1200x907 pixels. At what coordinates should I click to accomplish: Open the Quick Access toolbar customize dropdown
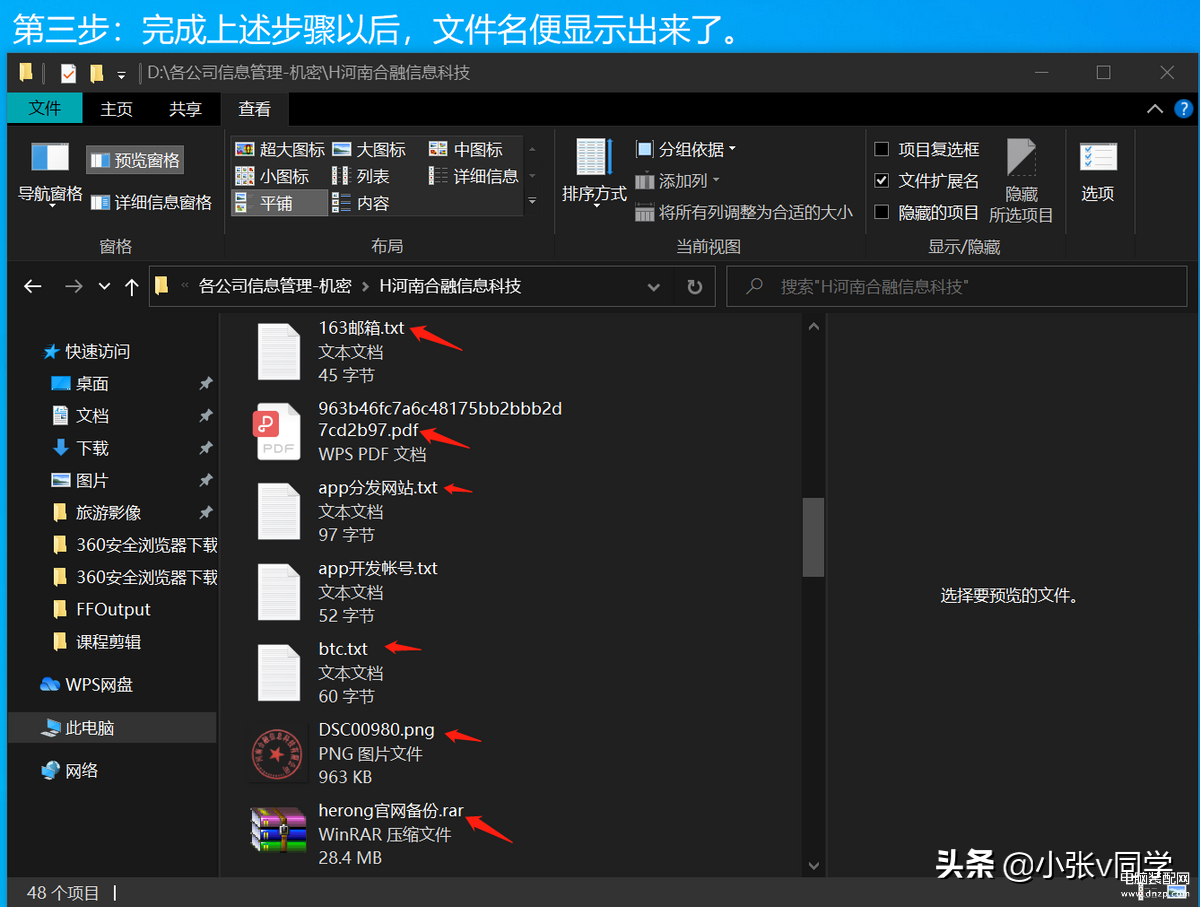click(x=121, y=74)
